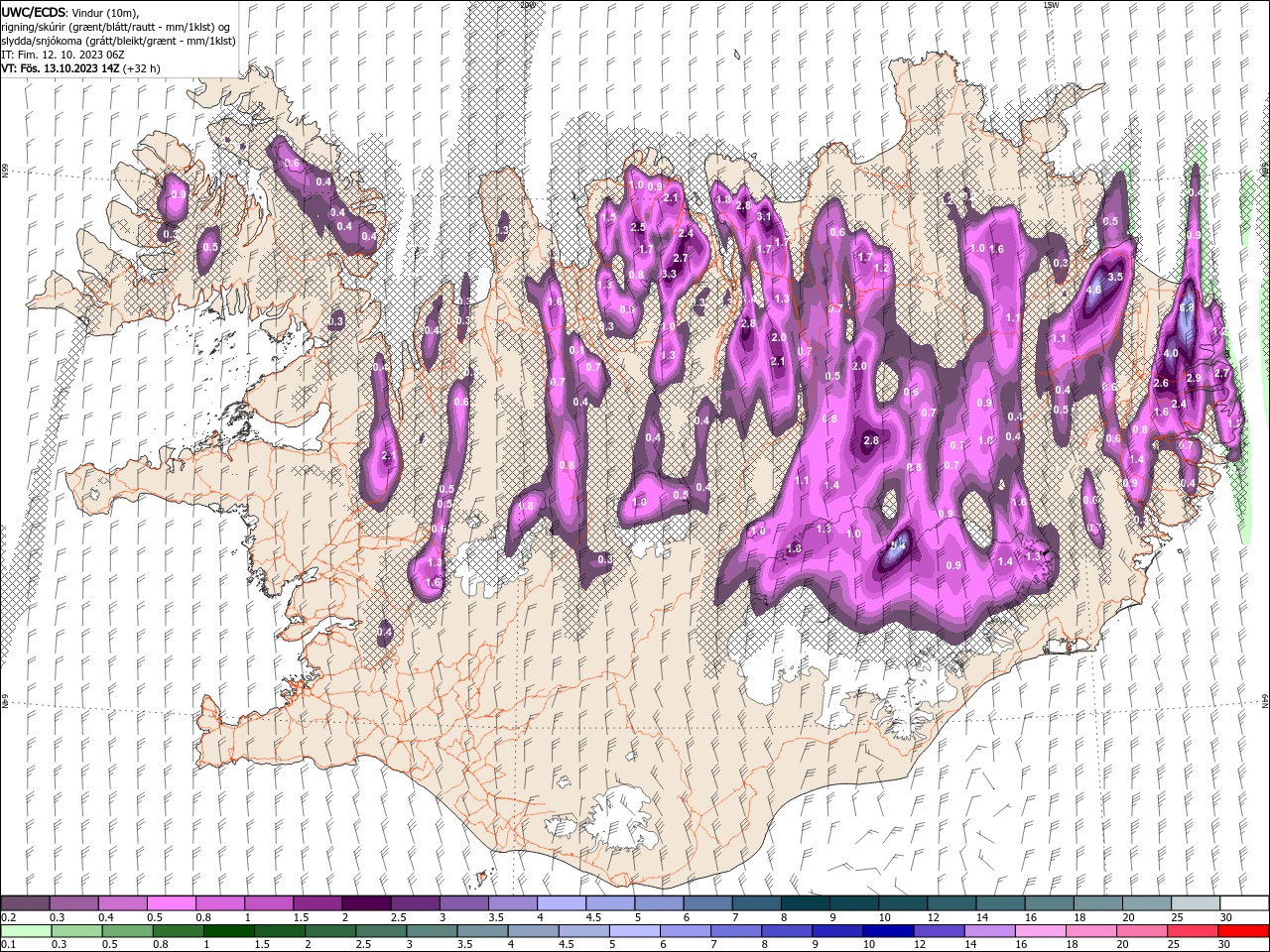Select lower legend darkest green swatch at 1
This screenshot has width=1270, height=952.
228,931
